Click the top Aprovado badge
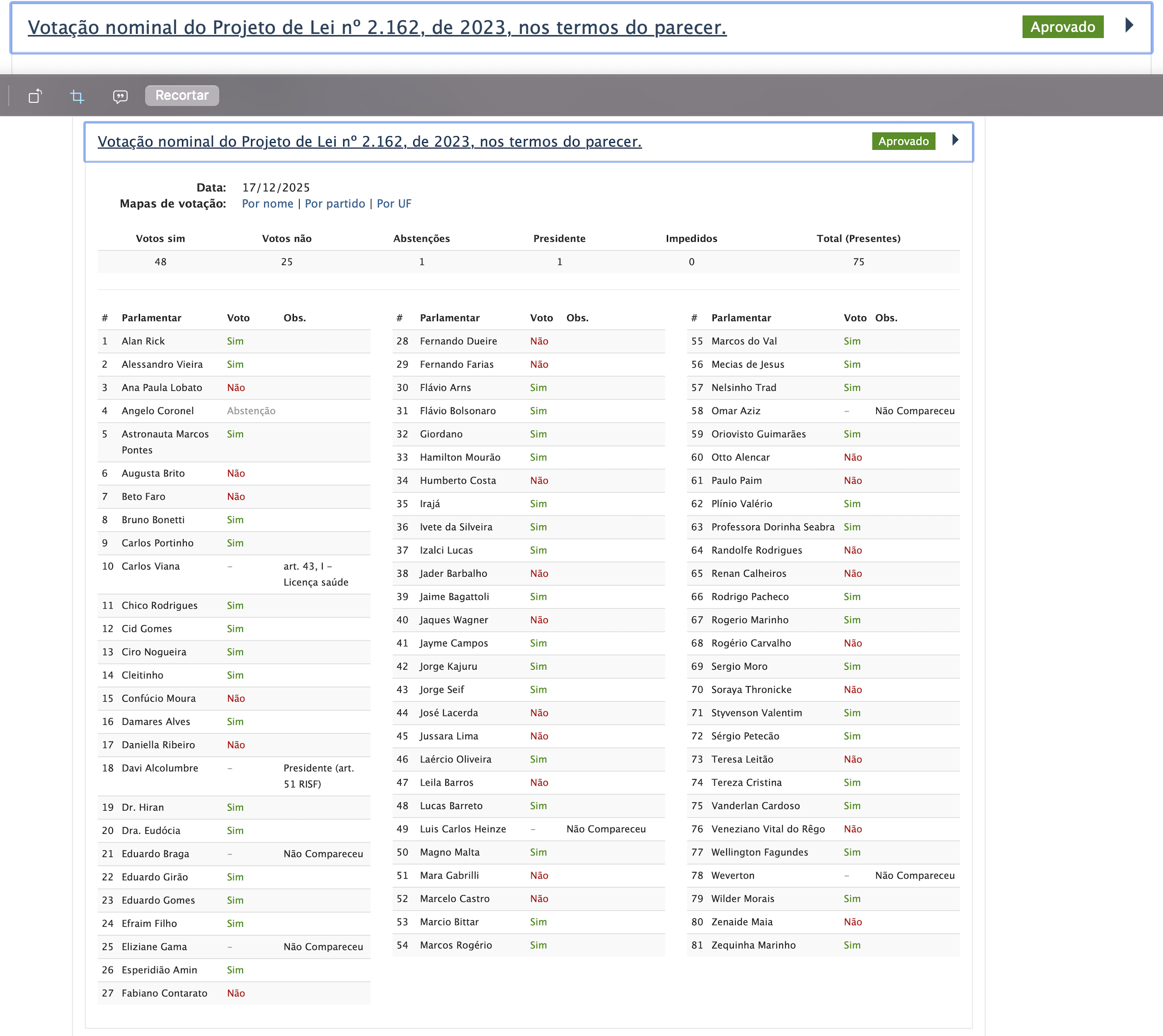The width and height of the screenshot is (1163, 1036). point(1063,27)
